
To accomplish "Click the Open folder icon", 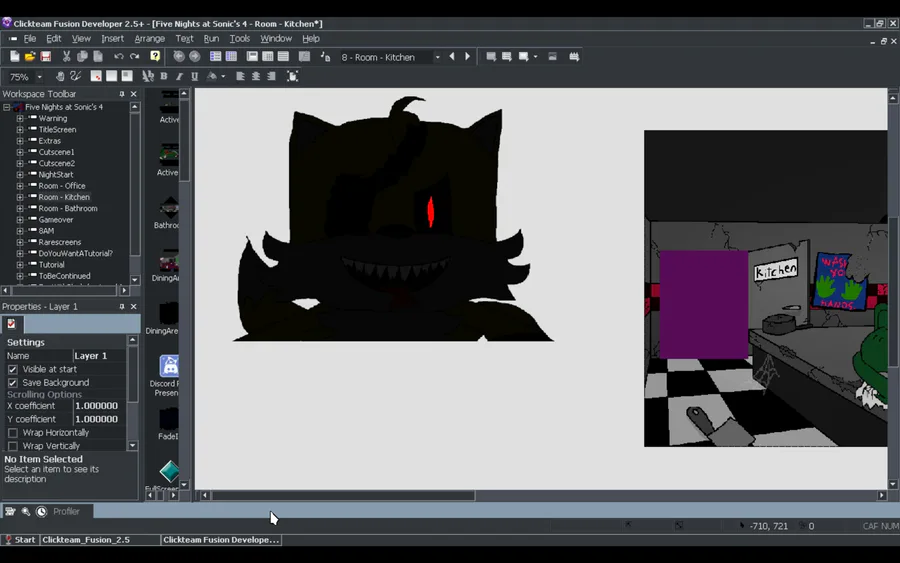I will click(30, 57).
